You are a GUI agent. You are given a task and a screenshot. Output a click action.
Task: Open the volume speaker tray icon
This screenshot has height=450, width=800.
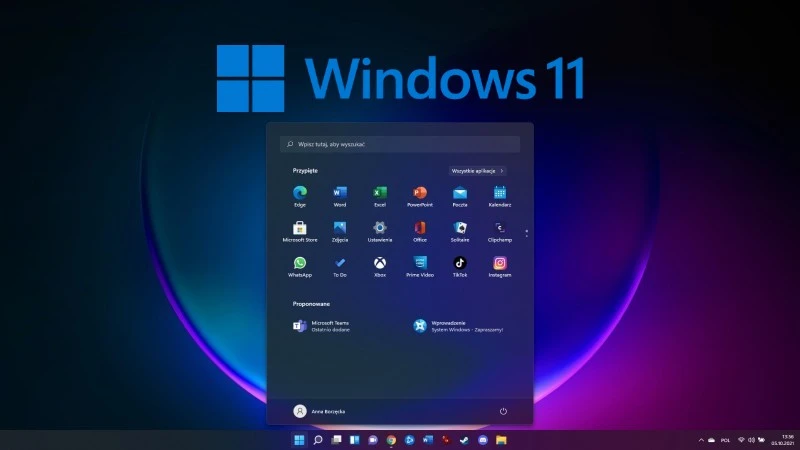[x=751, y=440]
